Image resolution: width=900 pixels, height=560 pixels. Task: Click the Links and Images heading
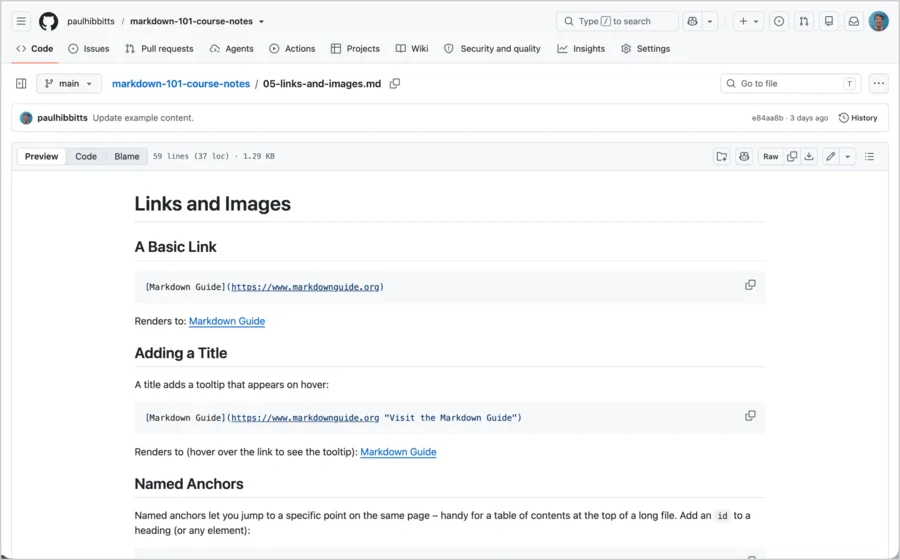tap(213, 204)
